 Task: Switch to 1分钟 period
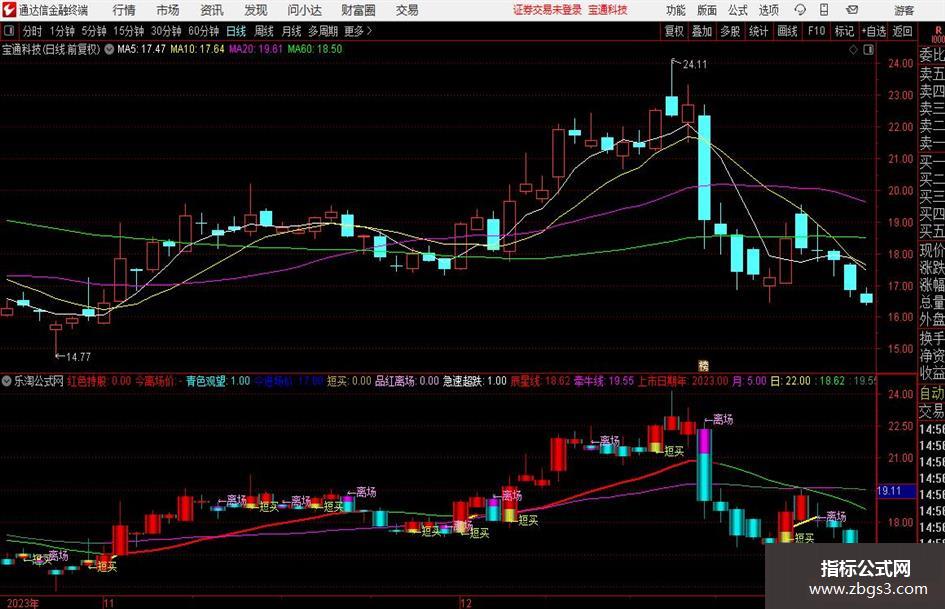[61, 31]
